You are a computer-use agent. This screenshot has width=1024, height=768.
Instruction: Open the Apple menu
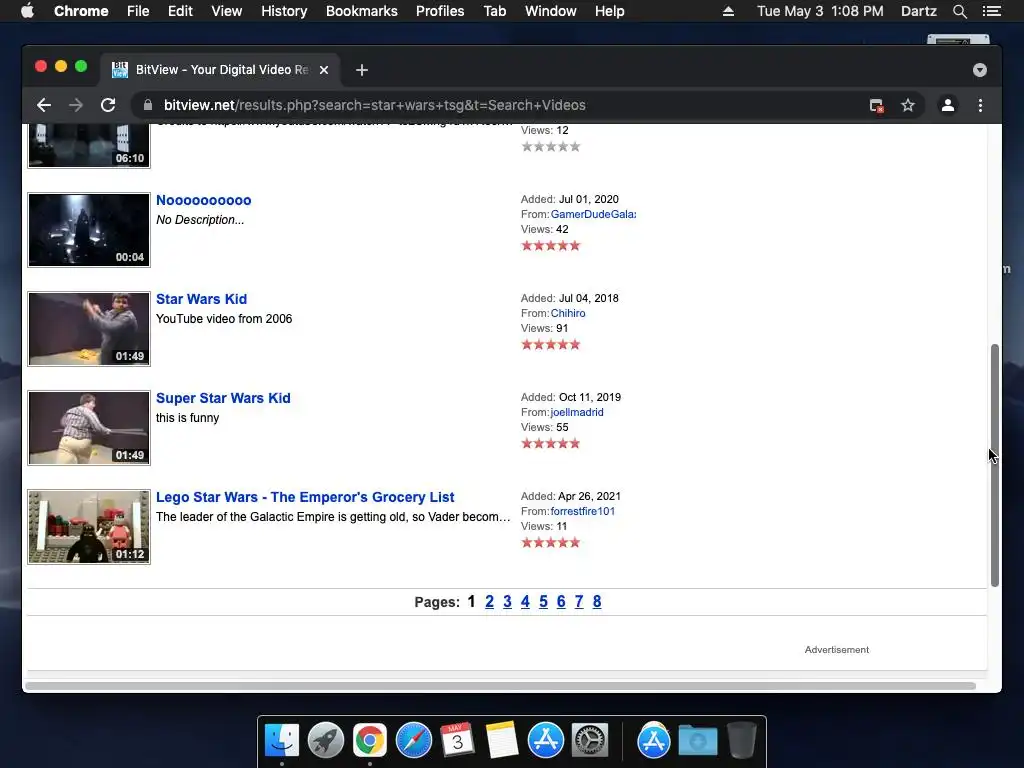pos(27,11)
